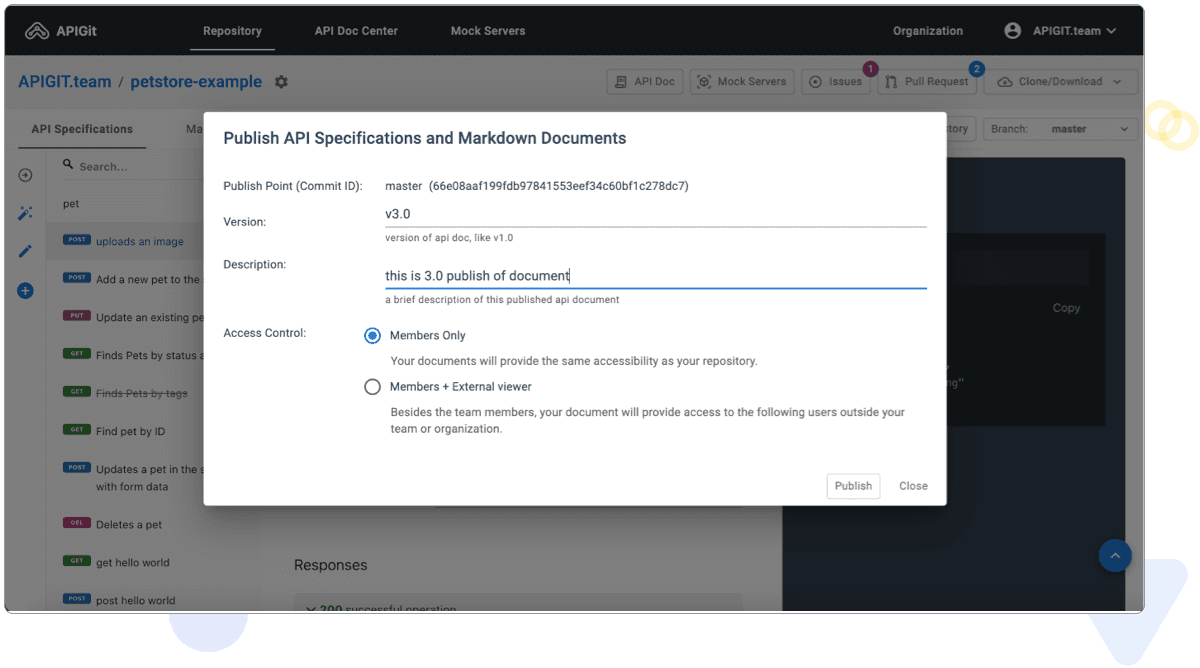Click the Version input field
The height and width of the screenshot is (668, 1200).
click(655, 214)
